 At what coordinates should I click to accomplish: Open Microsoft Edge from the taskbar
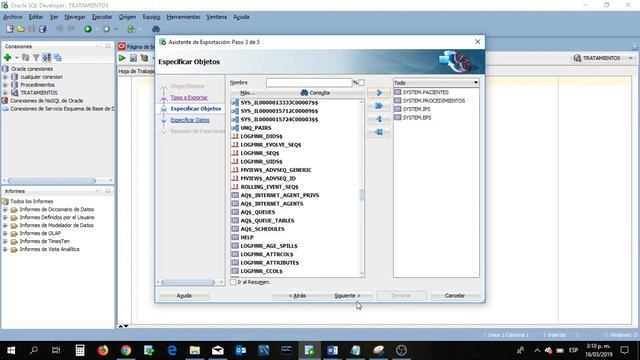(172, 350)
